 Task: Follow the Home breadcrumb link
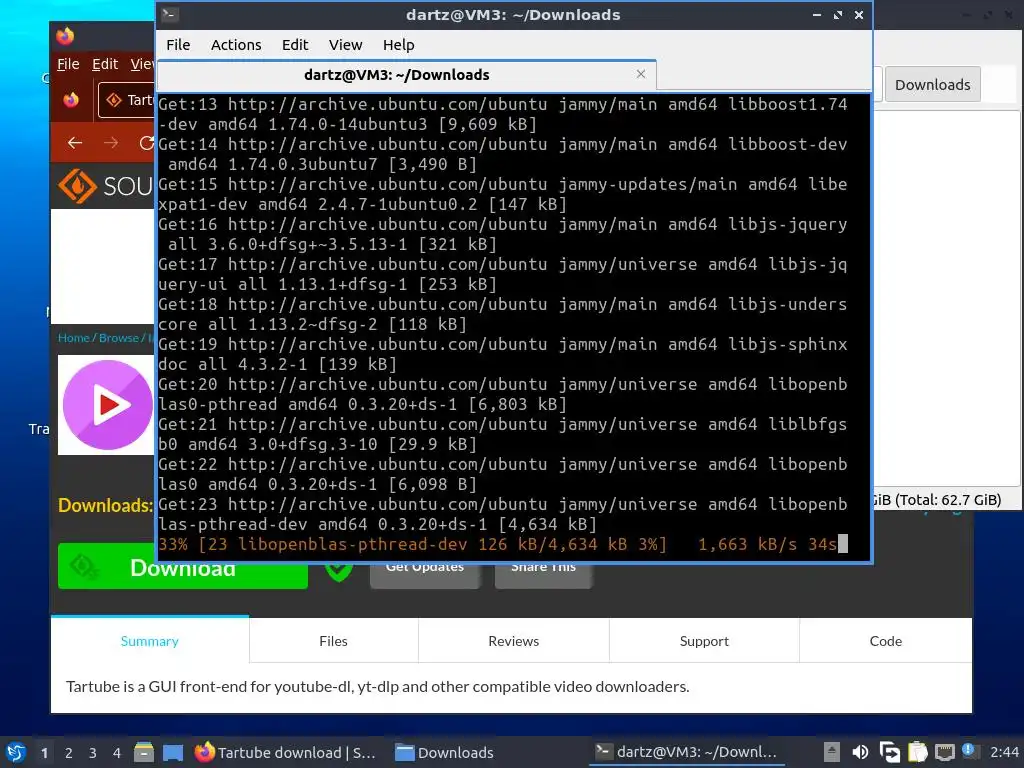coord(73,338)
